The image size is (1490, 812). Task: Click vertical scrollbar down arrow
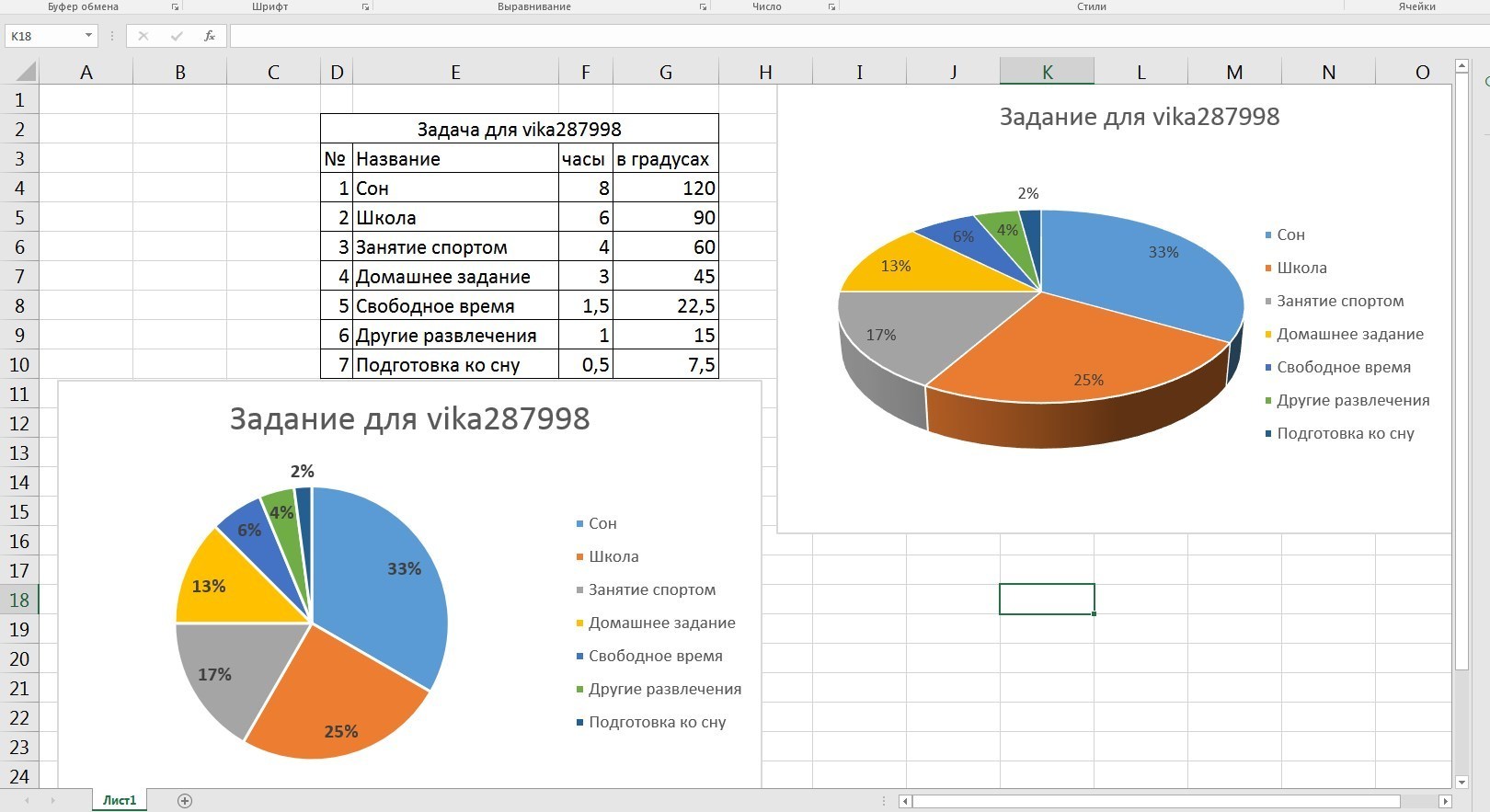pyautogui.click(x=1462, y=783)
